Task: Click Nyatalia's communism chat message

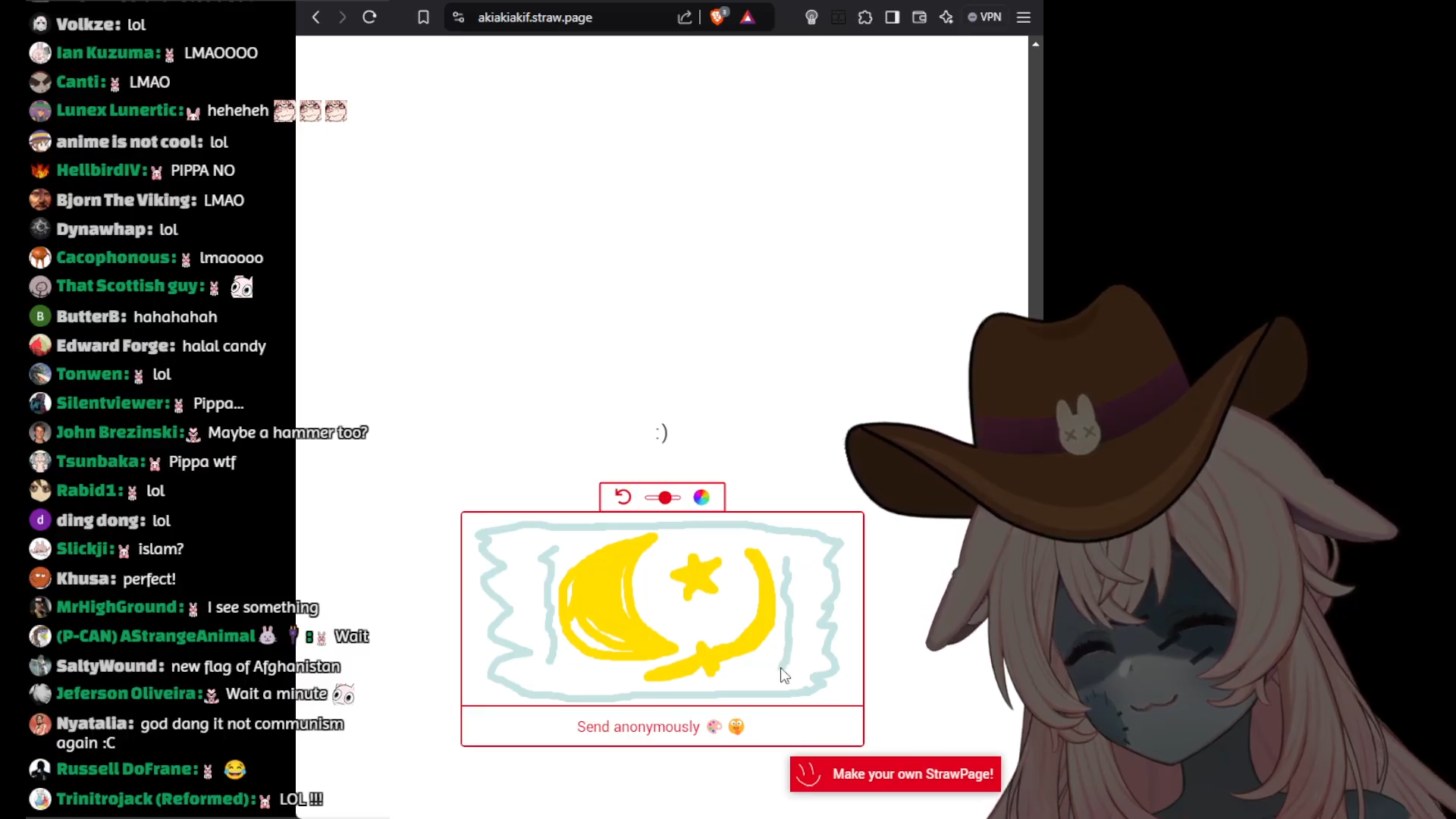Action: click(x=200, y=733)
